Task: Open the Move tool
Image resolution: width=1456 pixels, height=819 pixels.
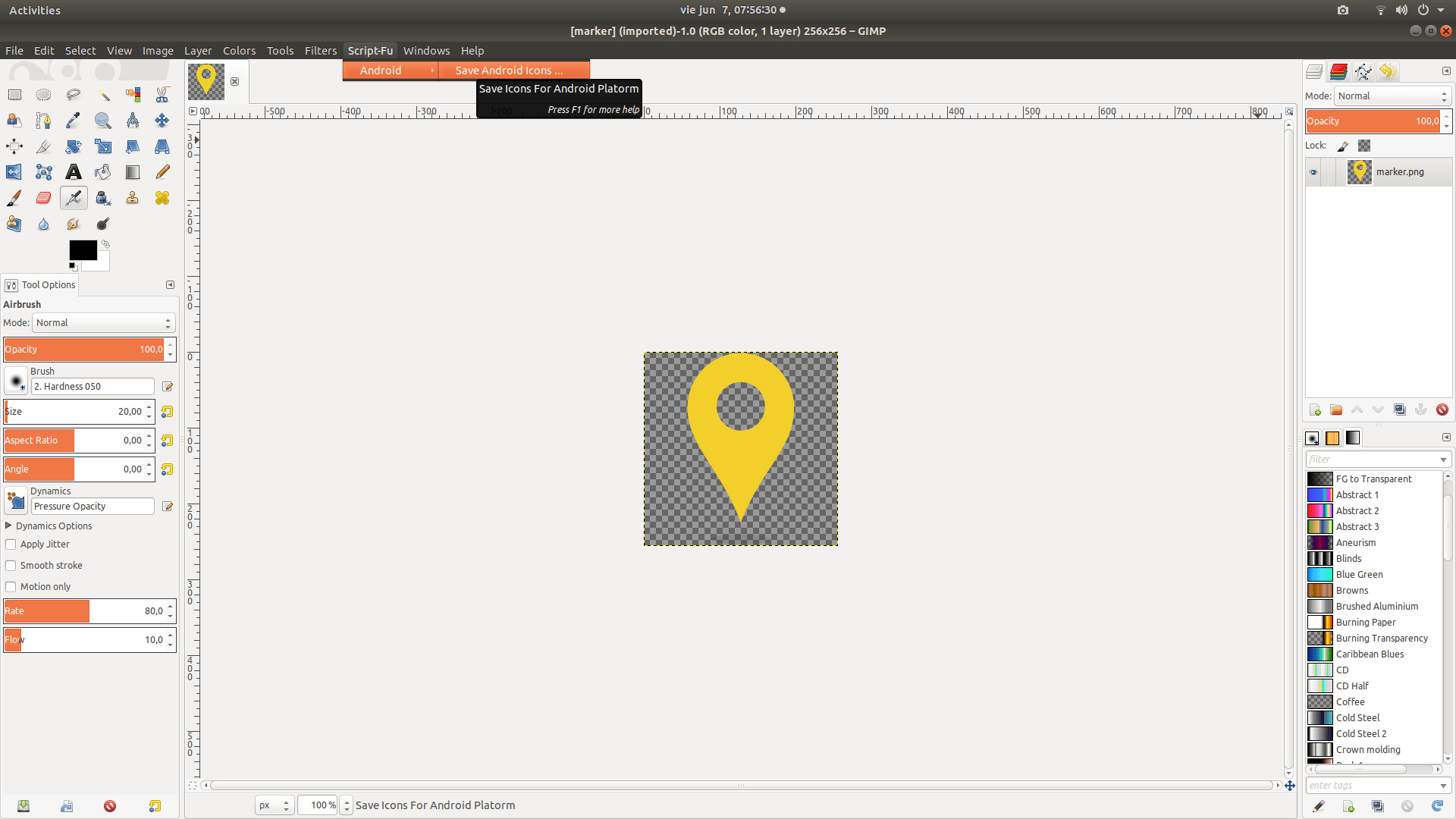Action: click(x=162, y=120)
